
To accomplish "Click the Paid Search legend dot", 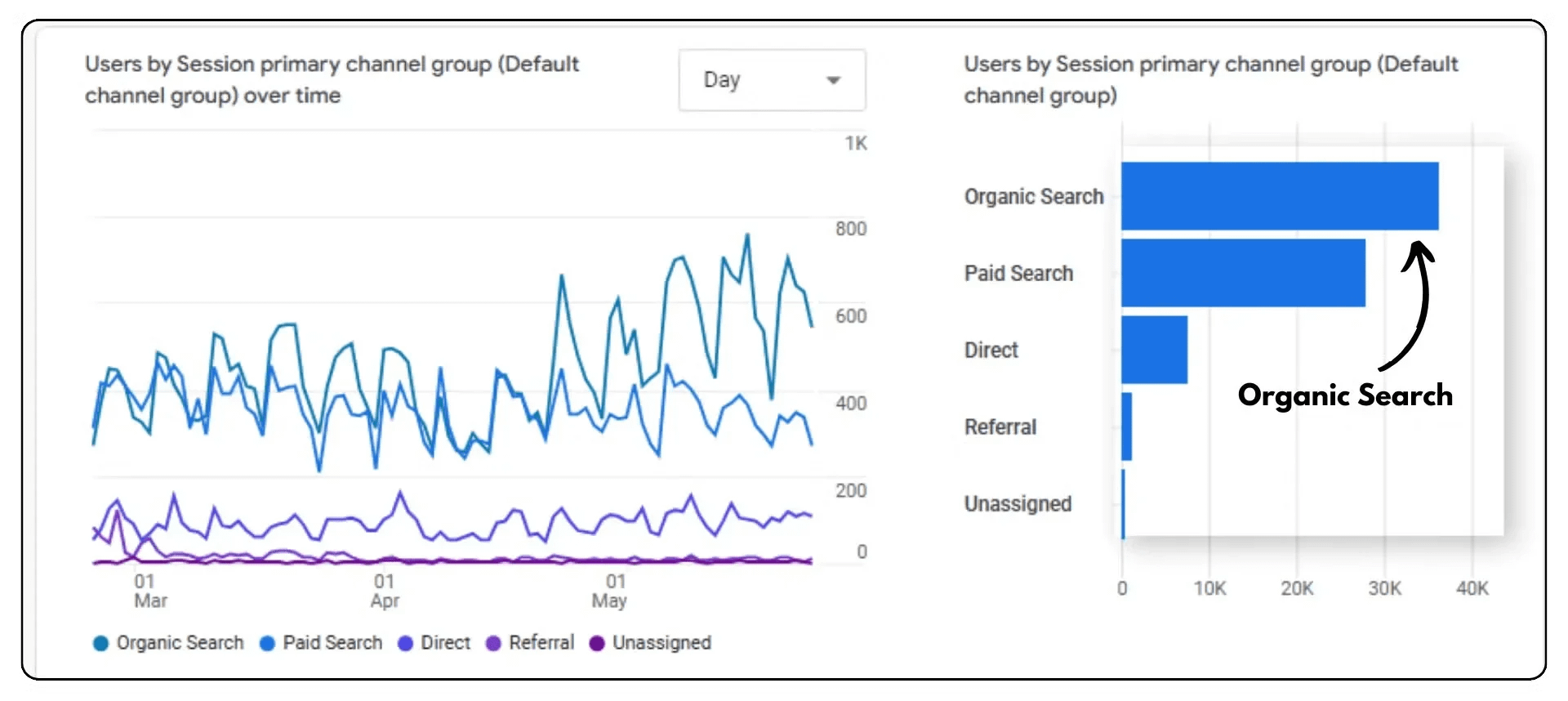I will (x=267, y=644).
